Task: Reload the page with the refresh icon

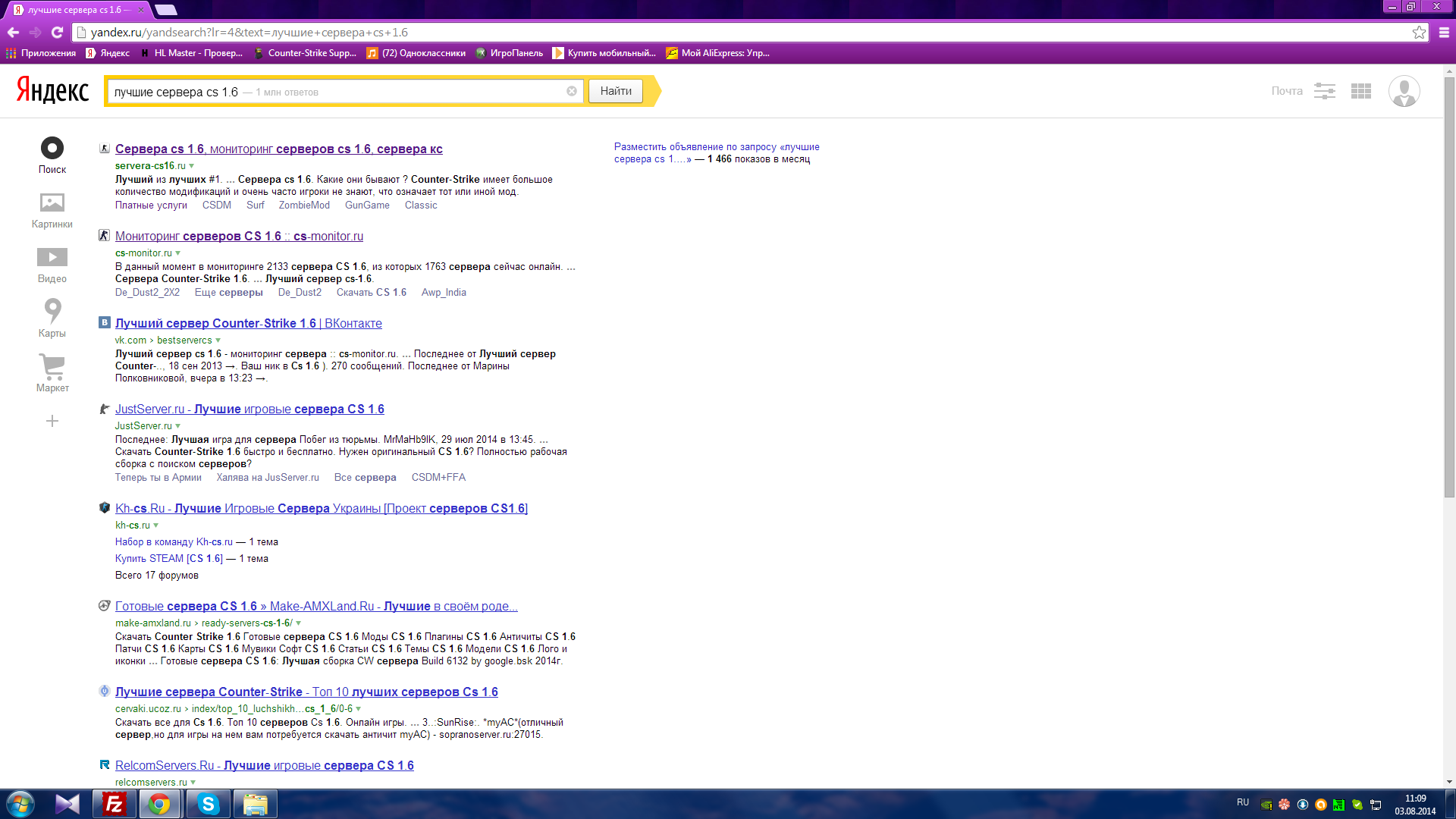Action: pos(57,32)
